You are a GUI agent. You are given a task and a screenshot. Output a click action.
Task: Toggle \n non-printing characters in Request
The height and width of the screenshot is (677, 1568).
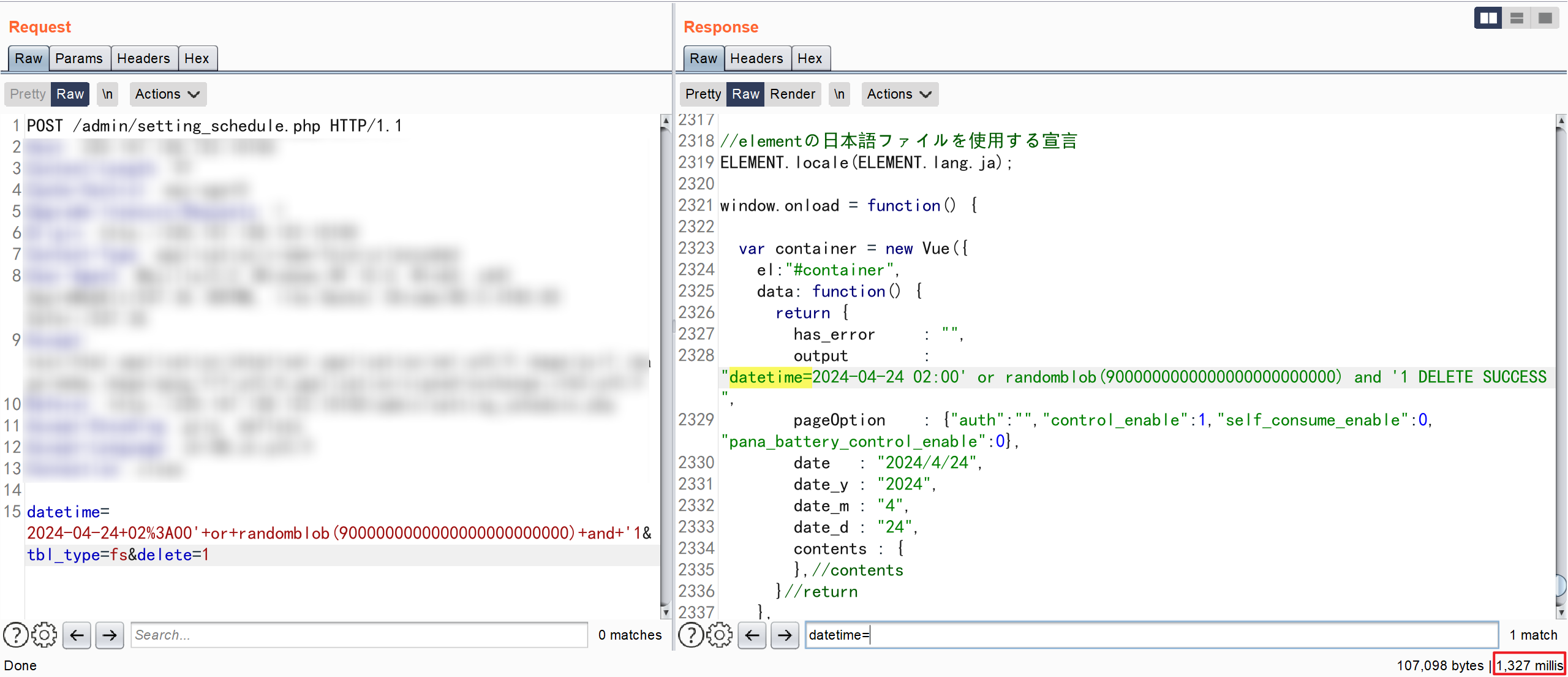click(x=107, y=94)
